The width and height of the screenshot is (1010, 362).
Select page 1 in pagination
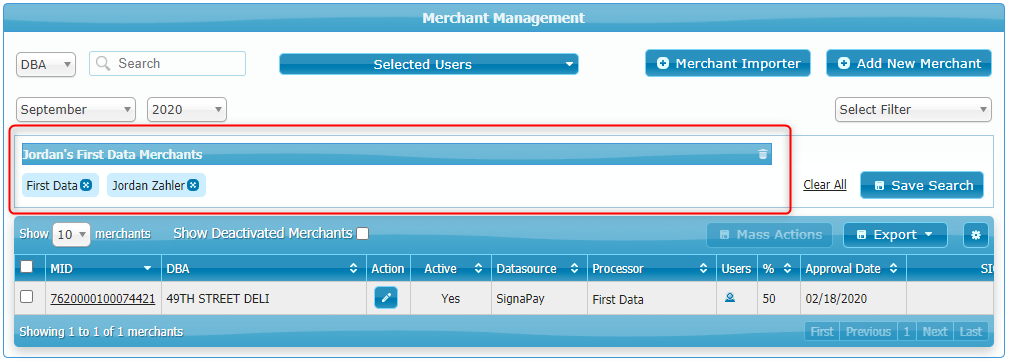tap(906, 332)
